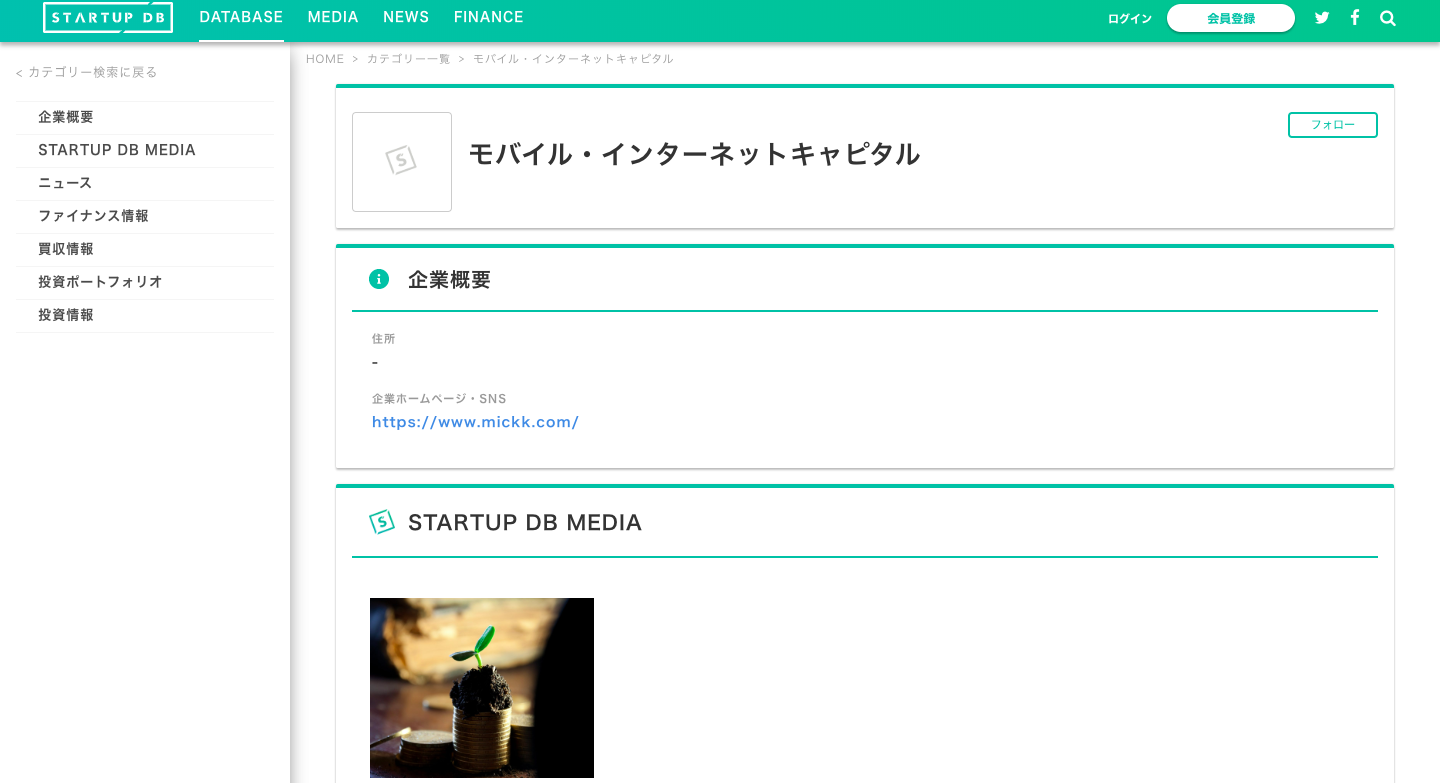Screen dimensions: 1440x783
Task: Open the DATABASE menu item
Action: (241, 17)
